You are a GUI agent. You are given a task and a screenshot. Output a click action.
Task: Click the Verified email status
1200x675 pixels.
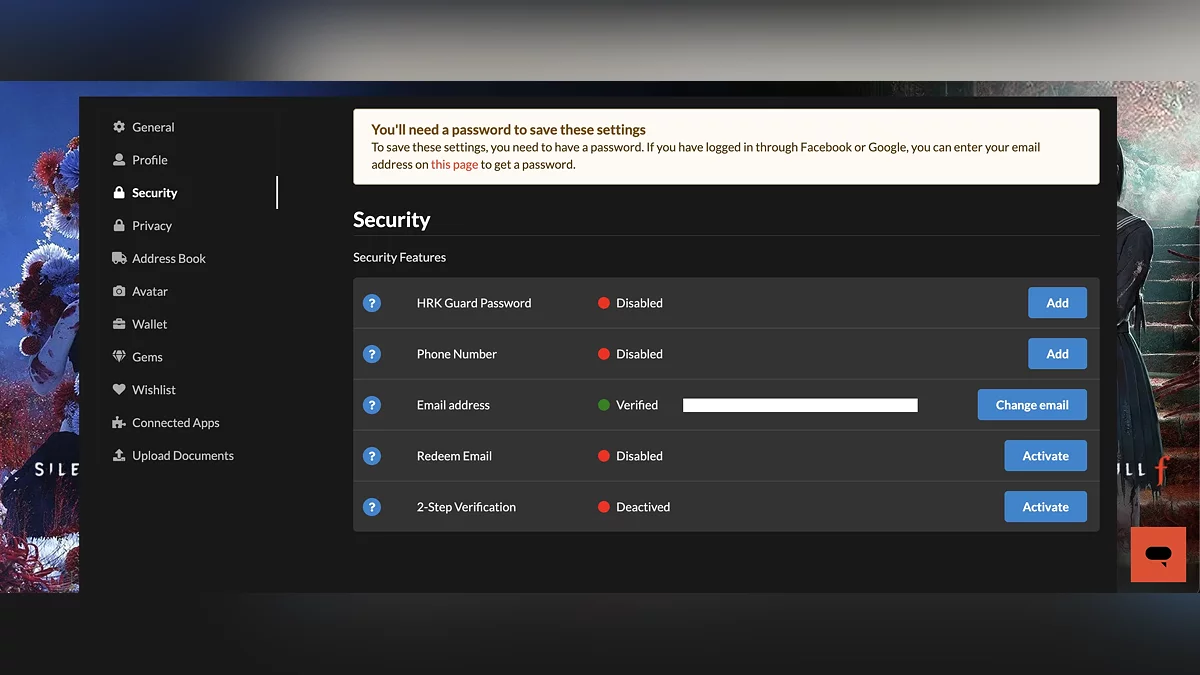(637, 405)
